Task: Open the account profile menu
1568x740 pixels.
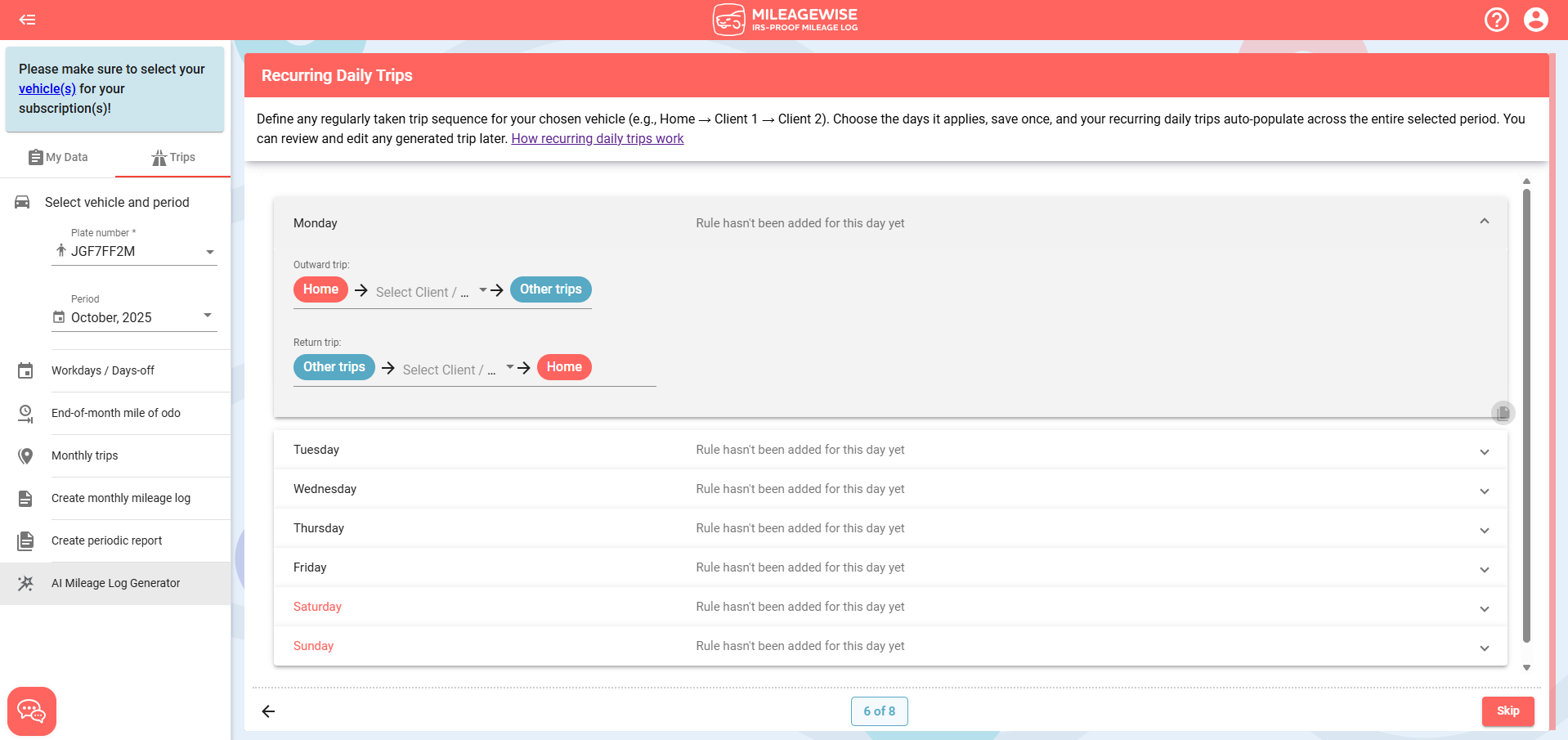Action: click(1536, 20)
